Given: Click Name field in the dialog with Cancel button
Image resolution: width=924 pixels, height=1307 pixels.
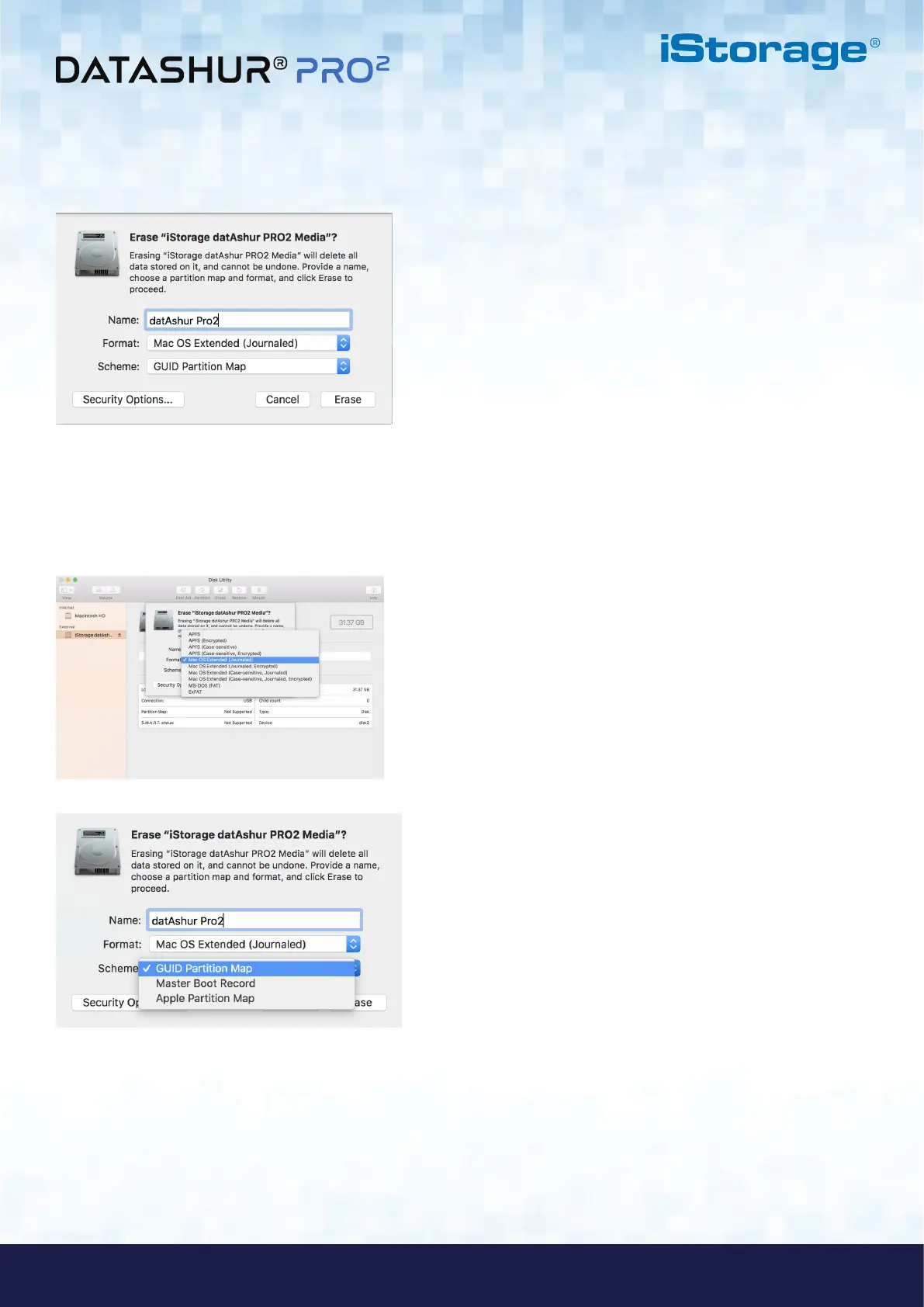Looking at the screenshot, I should click(248, 320).
